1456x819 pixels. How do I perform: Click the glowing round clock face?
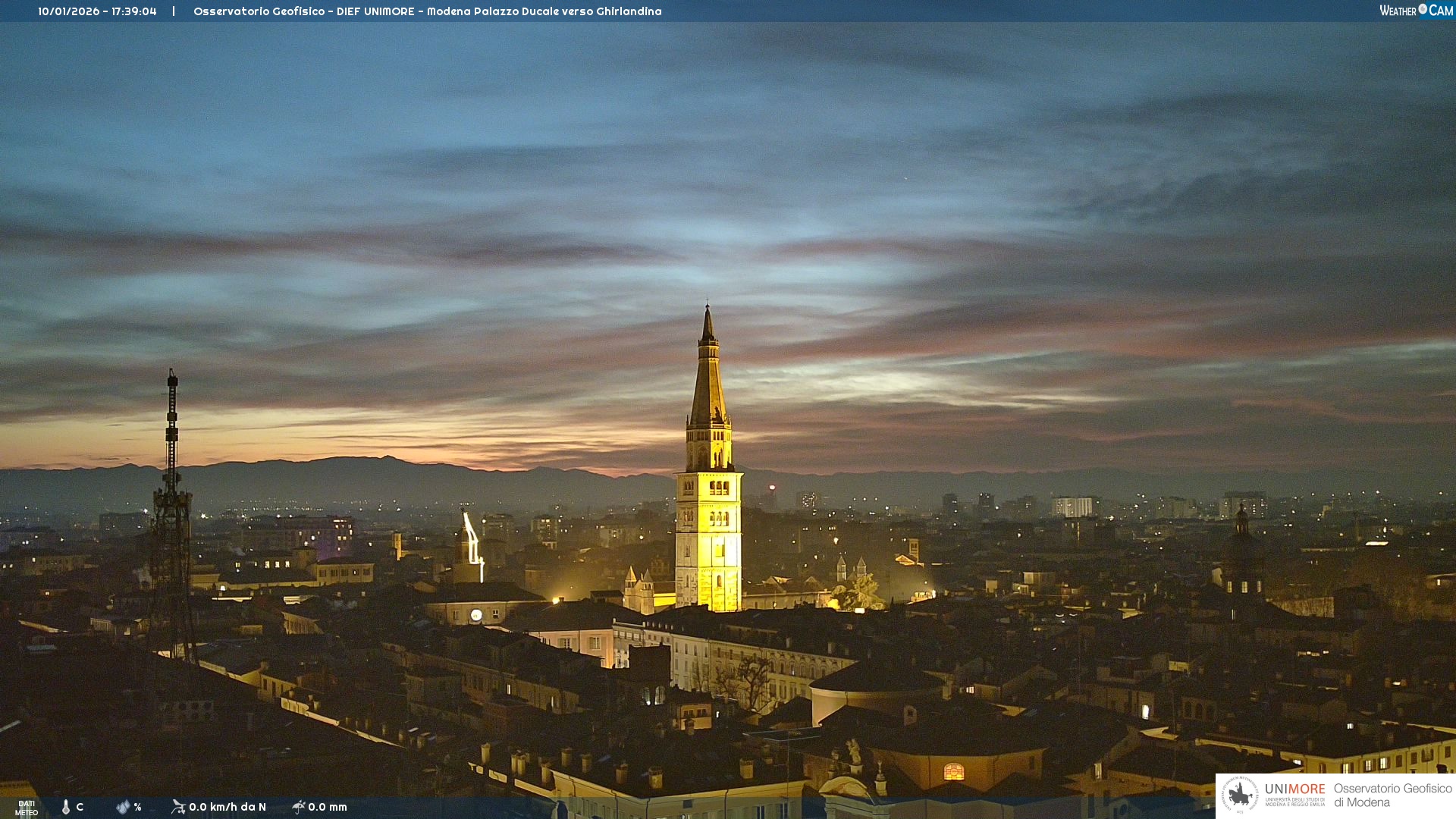click(476, 615)
